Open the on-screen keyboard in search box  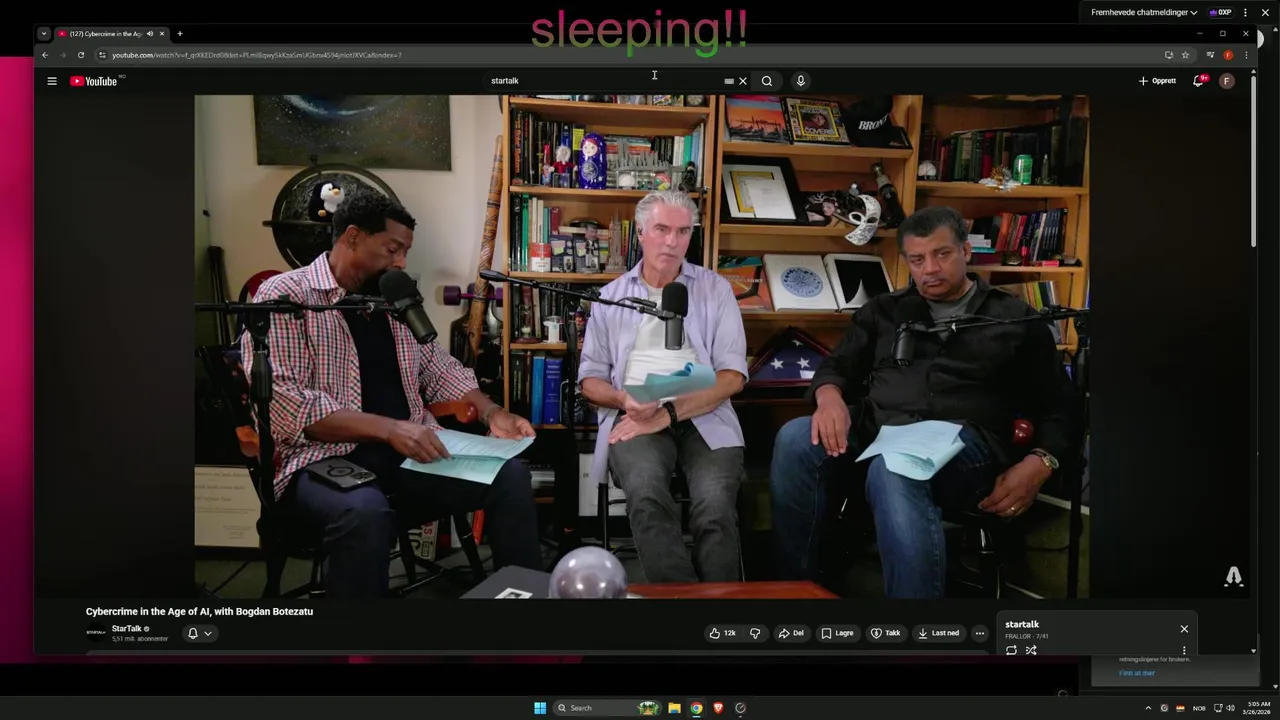point(729,81)
